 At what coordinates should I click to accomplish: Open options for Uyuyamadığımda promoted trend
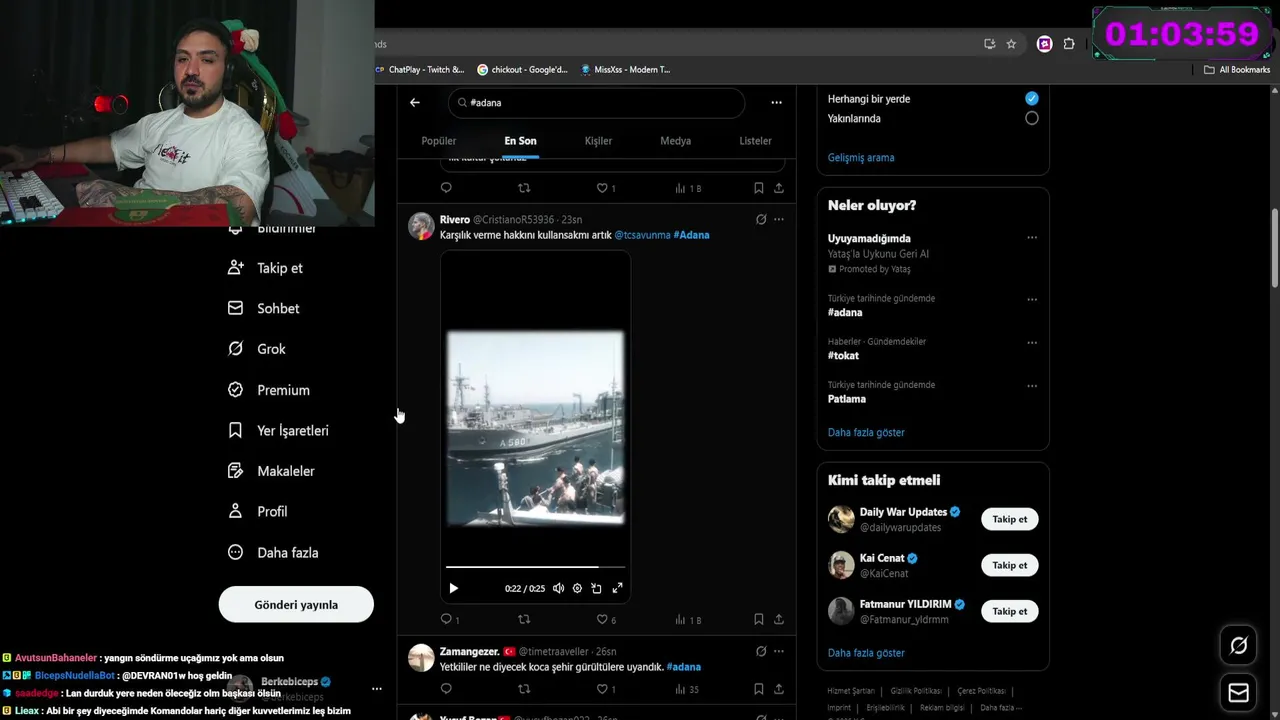tap(1032, 238)
